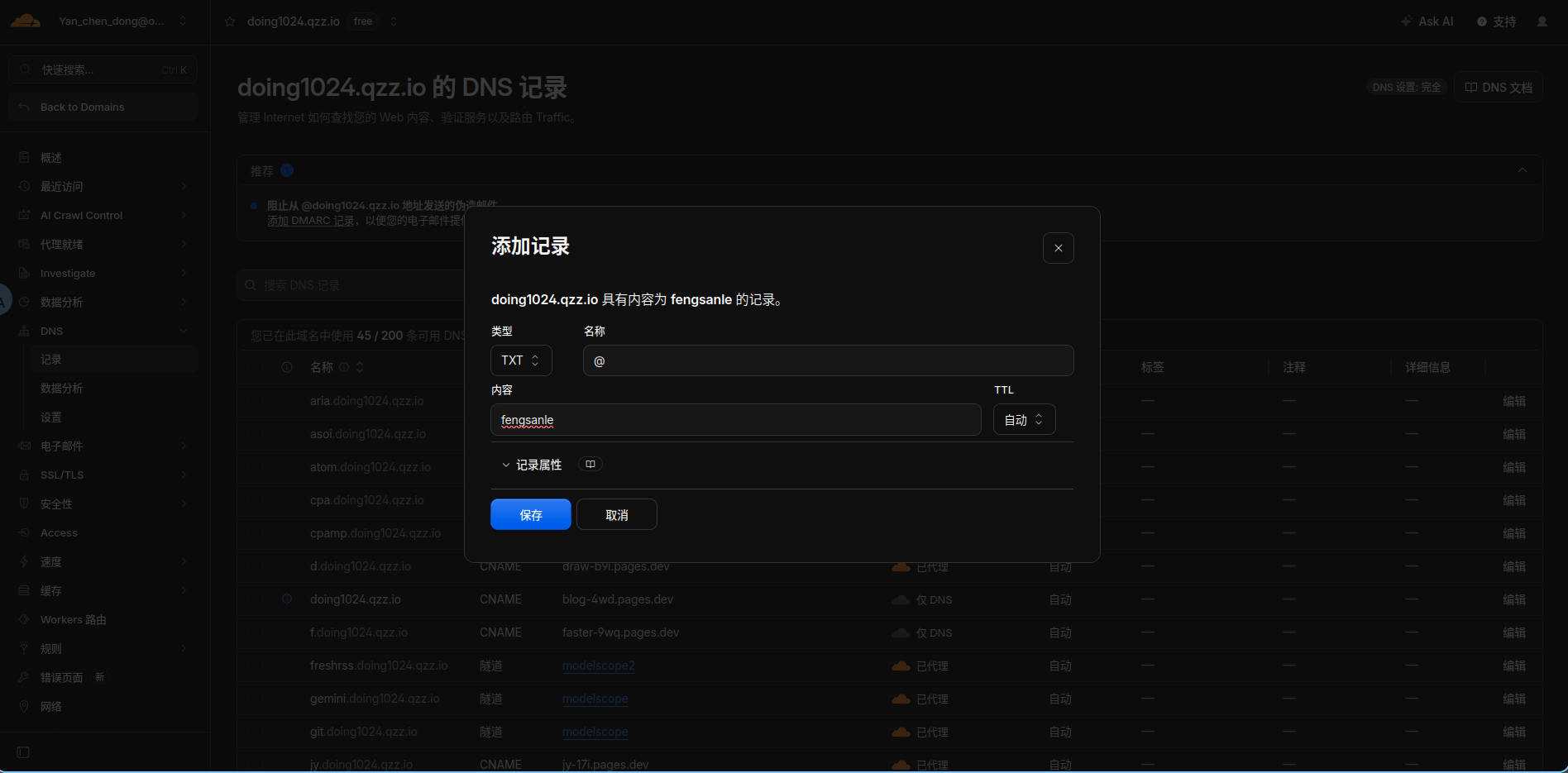This screenshot has height=773, width=1568.
Task: Collapse the DNS sidebar section chevron
Action: click(184, 331)
